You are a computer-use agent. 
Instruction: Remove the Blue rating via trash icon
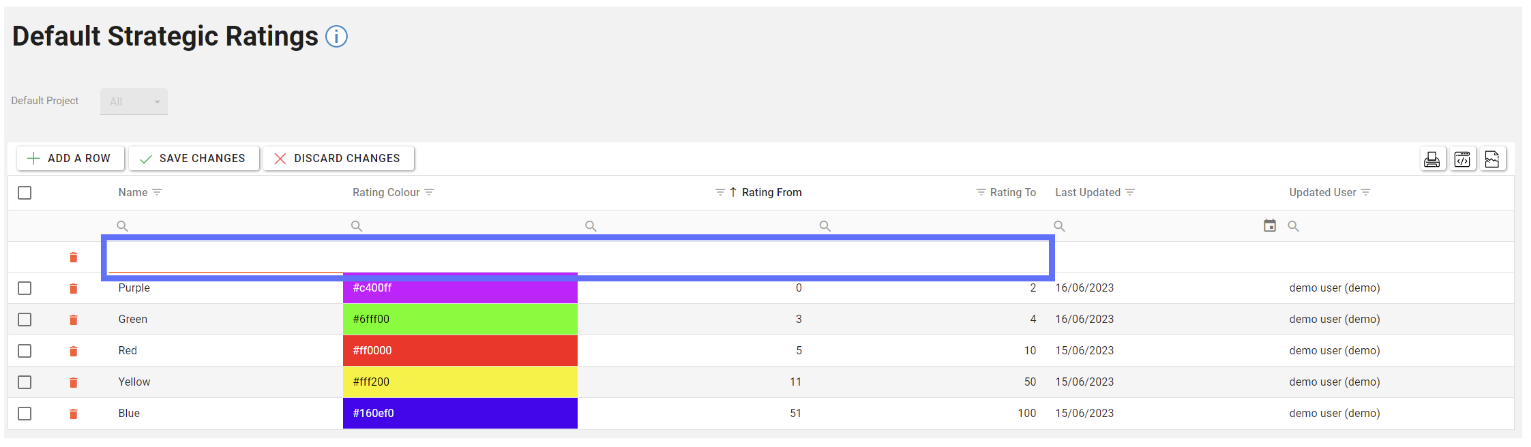click(x=73, y=414)
